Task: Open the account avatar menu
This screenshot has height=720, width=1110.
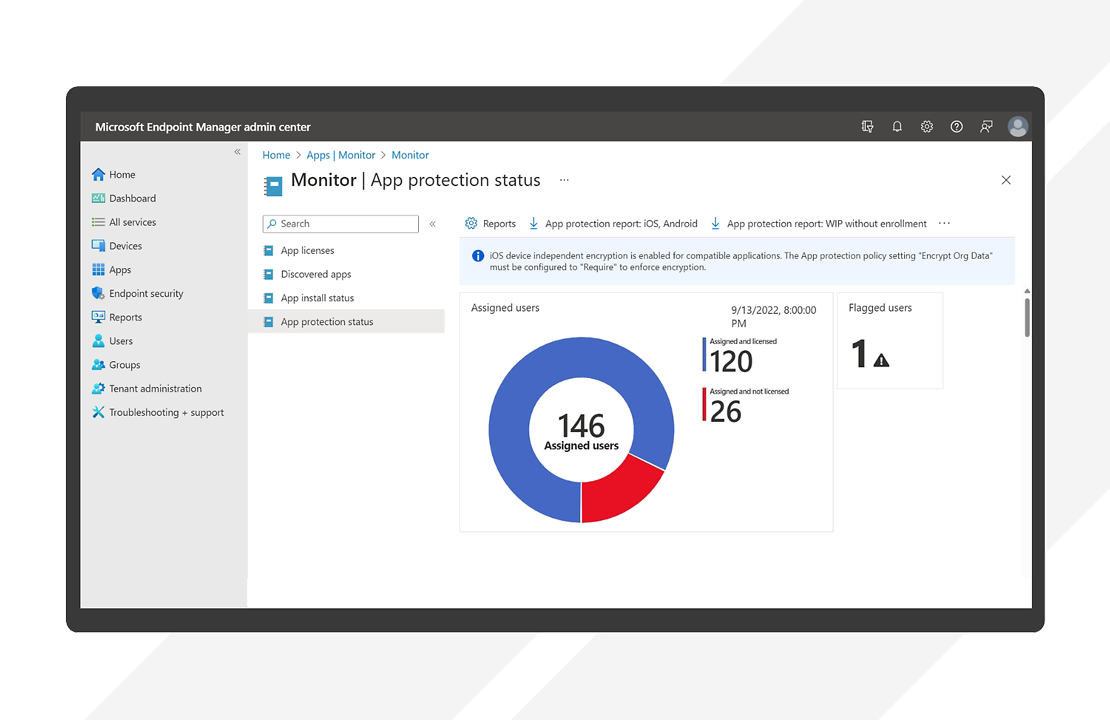Action: point(1018,127)
